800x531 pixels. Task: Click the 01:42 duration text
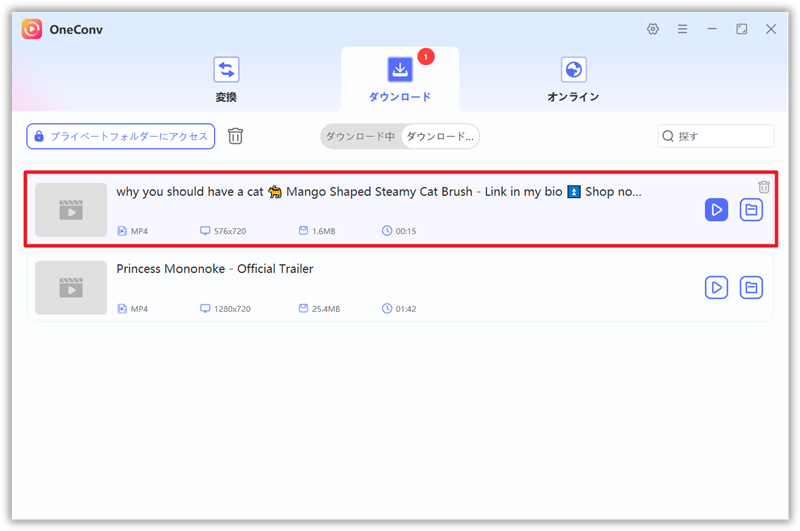click(406, 309)
